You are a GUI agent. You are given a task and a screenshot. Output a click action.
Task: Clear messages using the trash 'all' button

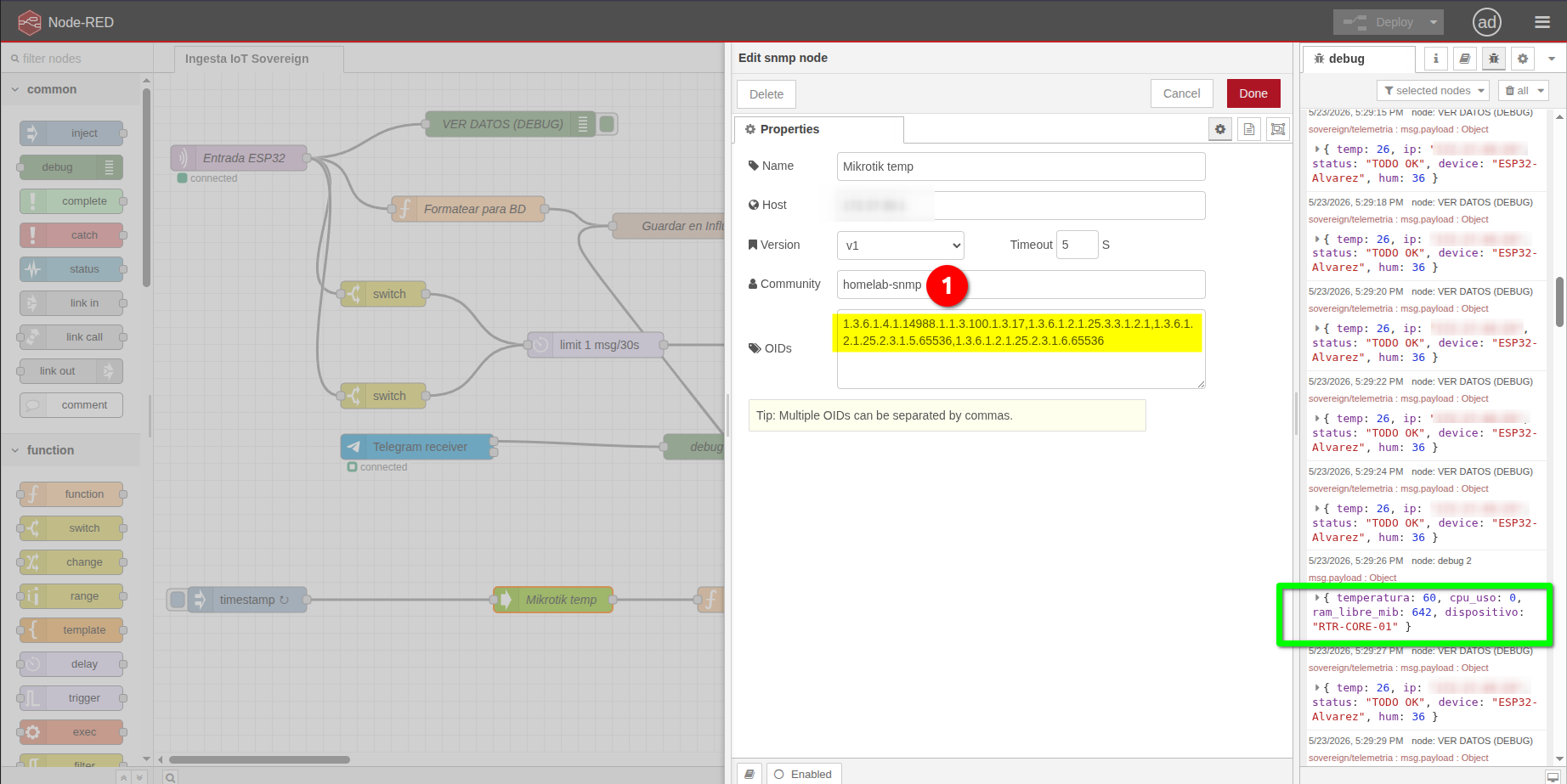tap(1517, 91)
